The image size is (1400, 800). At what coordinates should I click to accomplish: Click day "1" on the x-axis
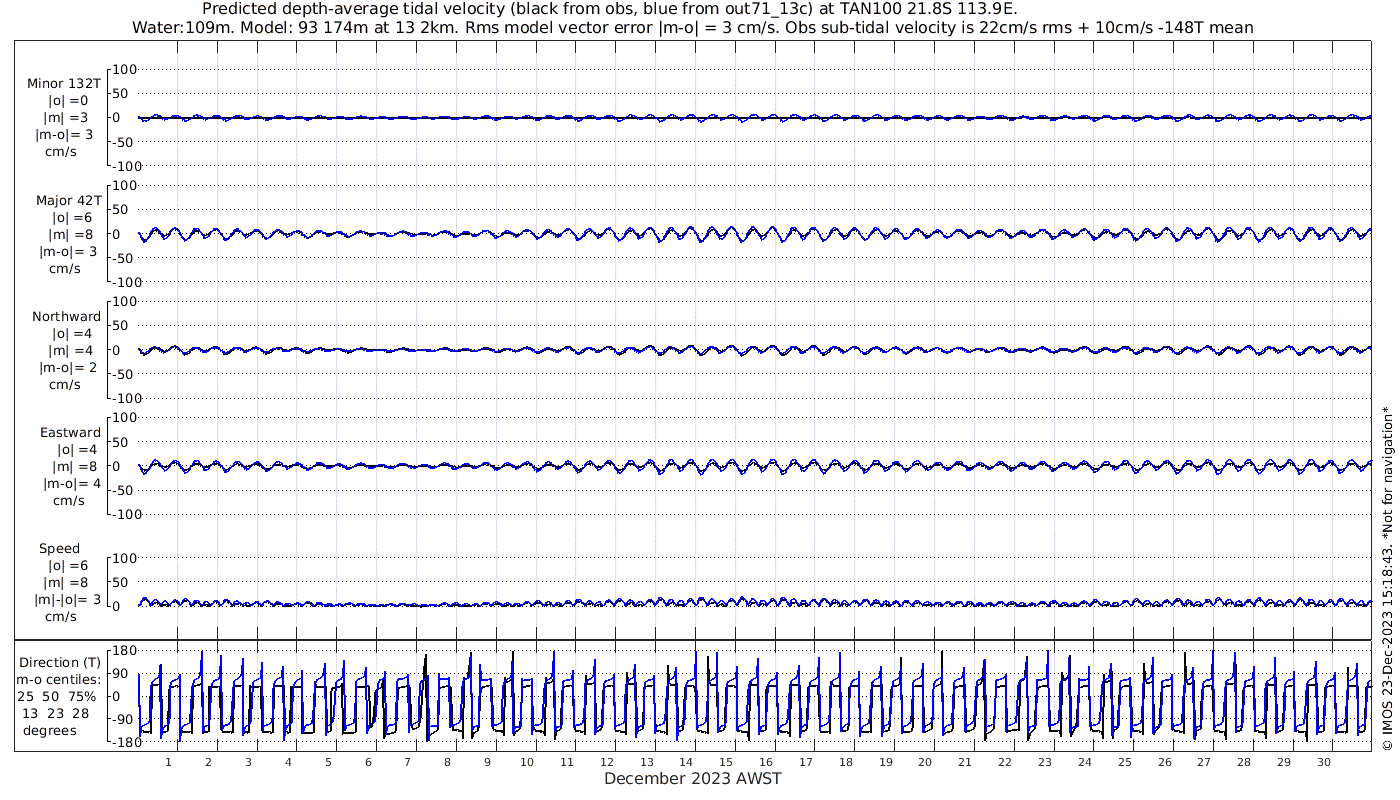pos(169,762)
